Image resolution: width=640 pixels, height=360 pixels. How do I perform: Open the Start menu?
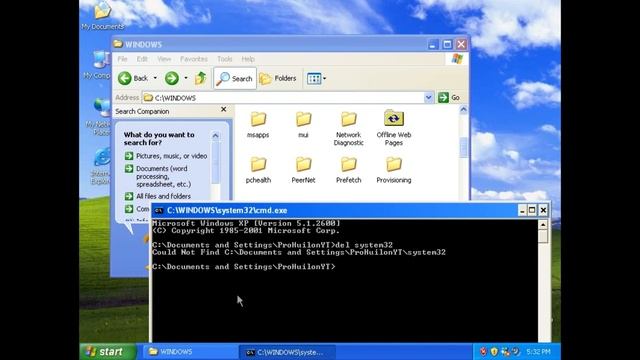coord(107,352)
